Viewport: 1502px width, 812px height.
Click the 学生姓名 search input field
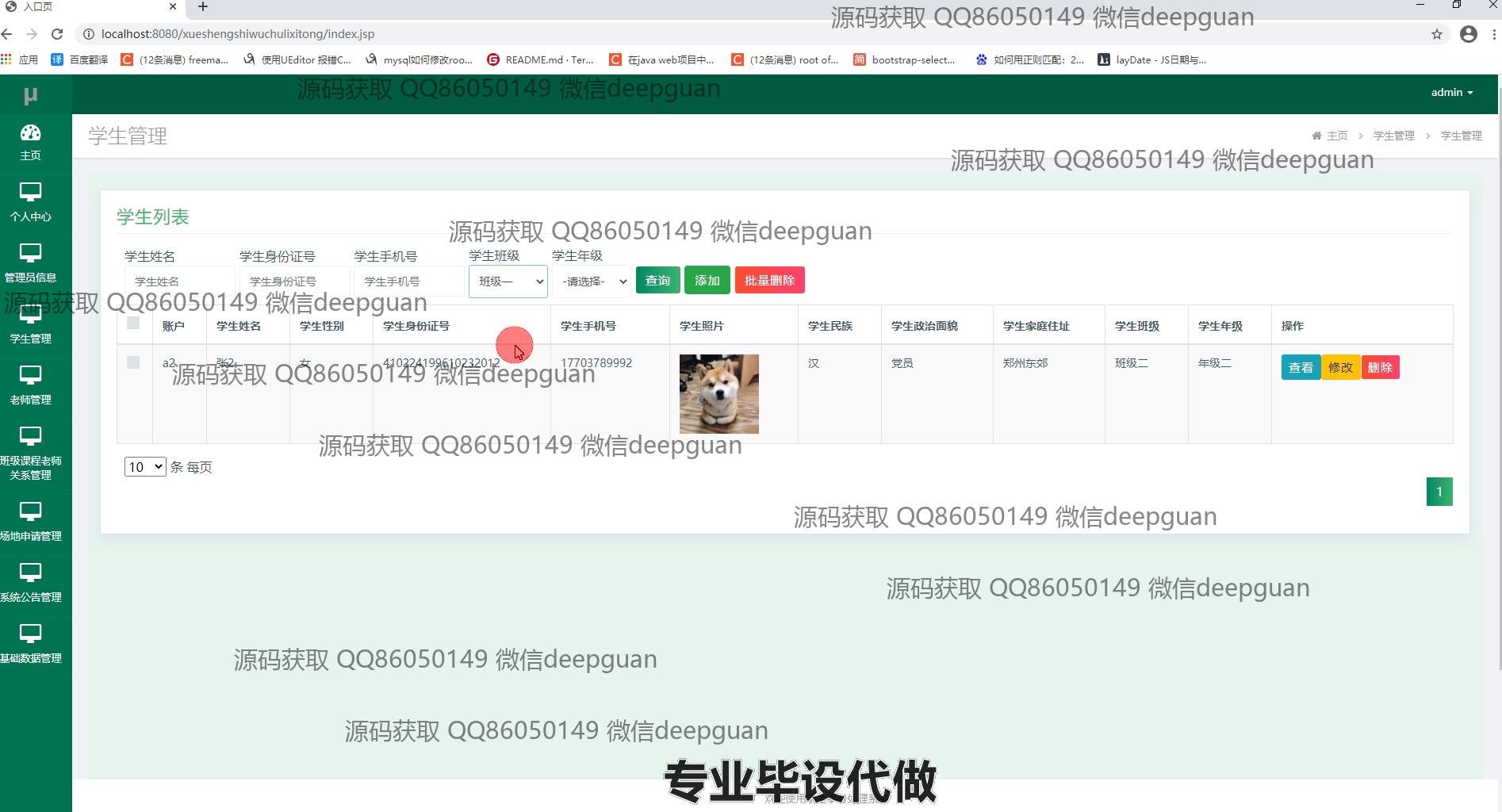179,282
